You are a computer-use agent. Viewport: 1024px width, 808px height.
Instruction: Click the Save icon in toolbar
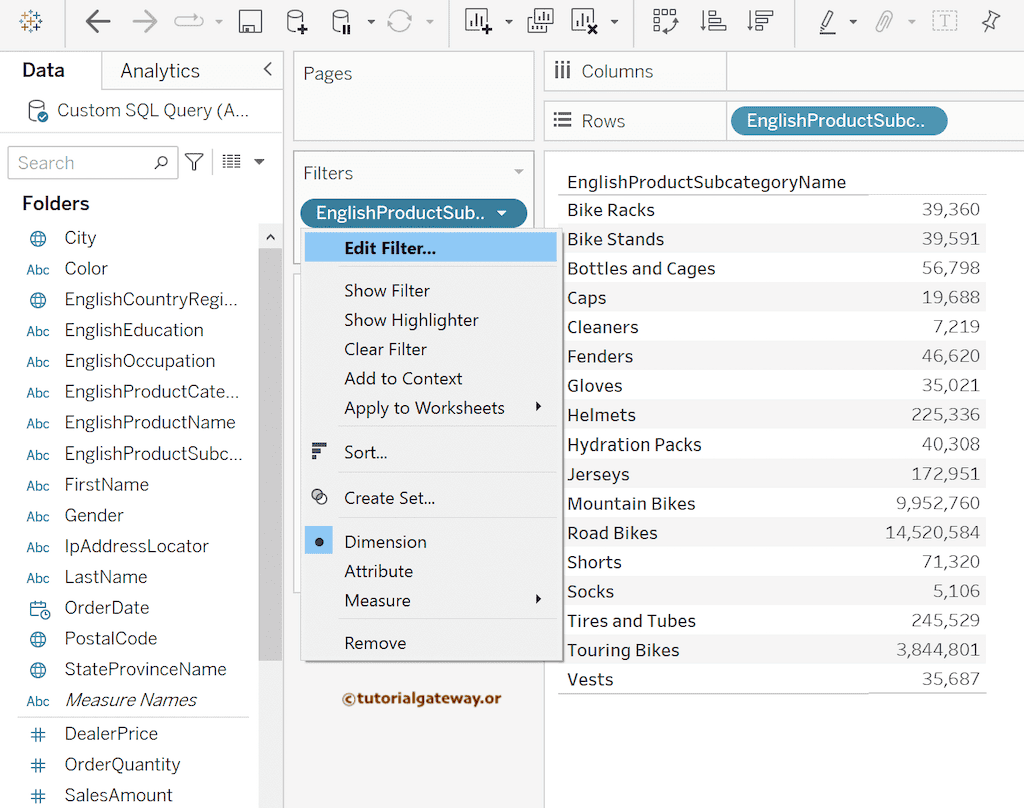coord(250,22)
